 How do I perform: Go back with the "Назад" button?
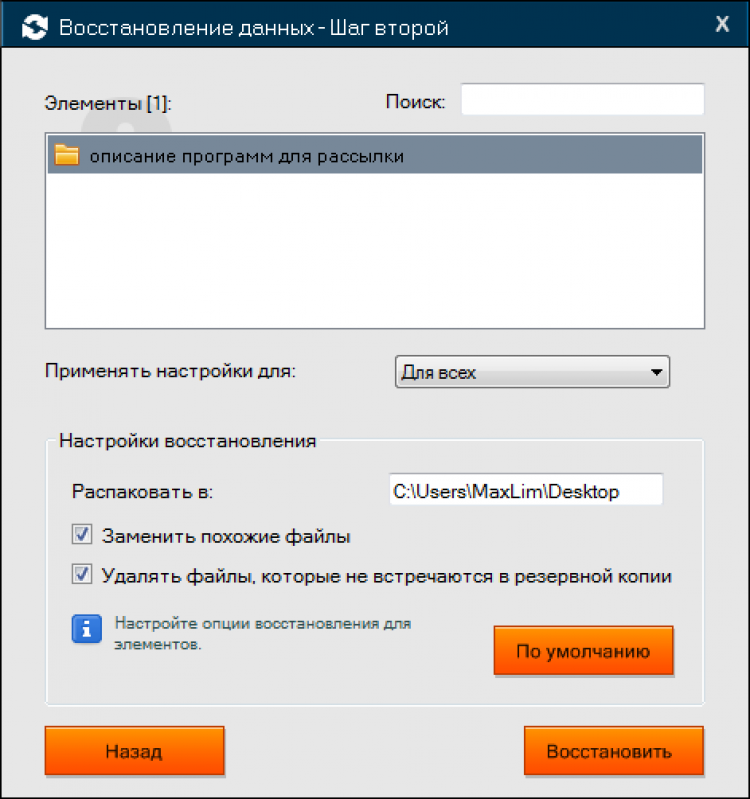pos(134,751)
